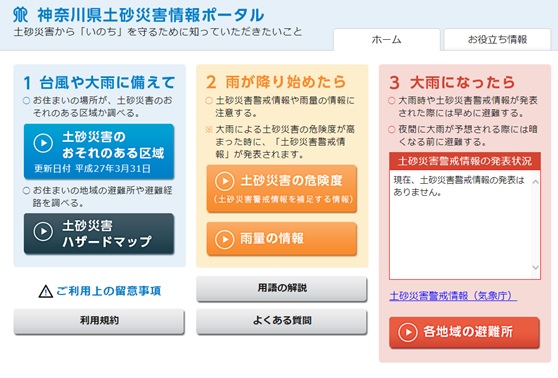The height and width of the screenshot is (378, 558).
Task: Click the warning triangle icon beside ご利用上の留意事項
Action: click(46, 292)
